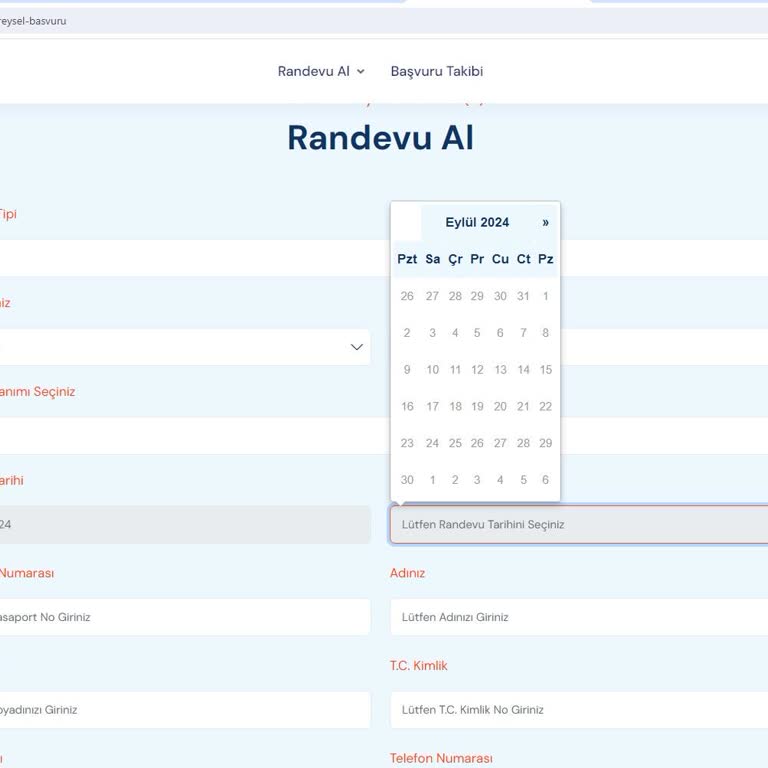Pick day 15 in the calendar
The width and height of the screenshot is (768, 768).
click(x=545, y=369)
